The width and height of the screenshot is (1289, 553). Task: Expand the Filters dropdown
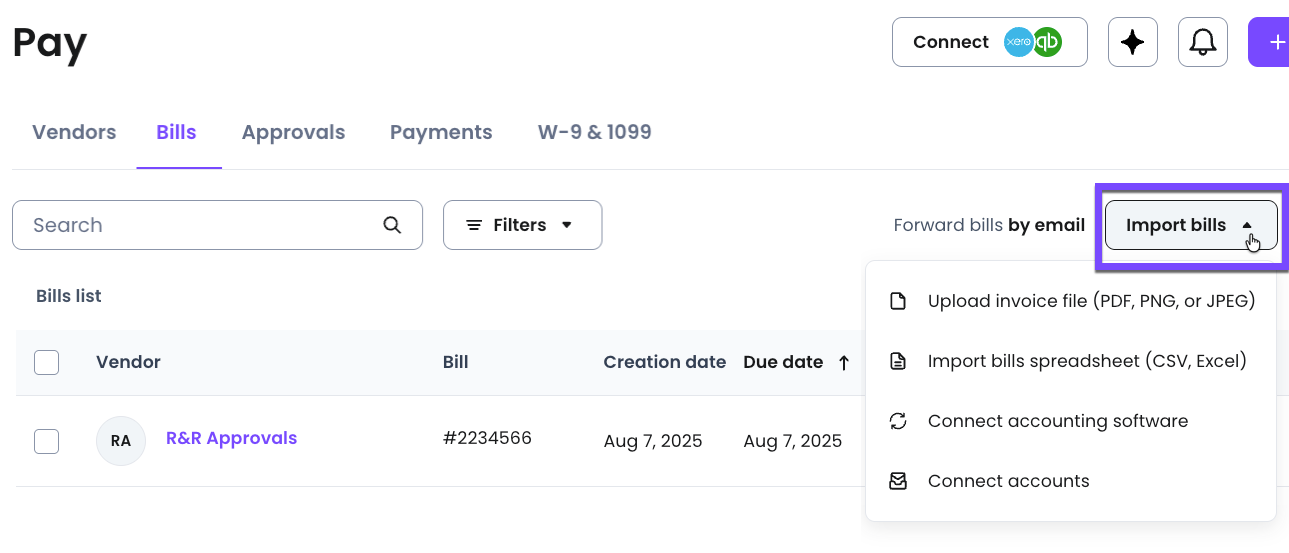point(522,225)
